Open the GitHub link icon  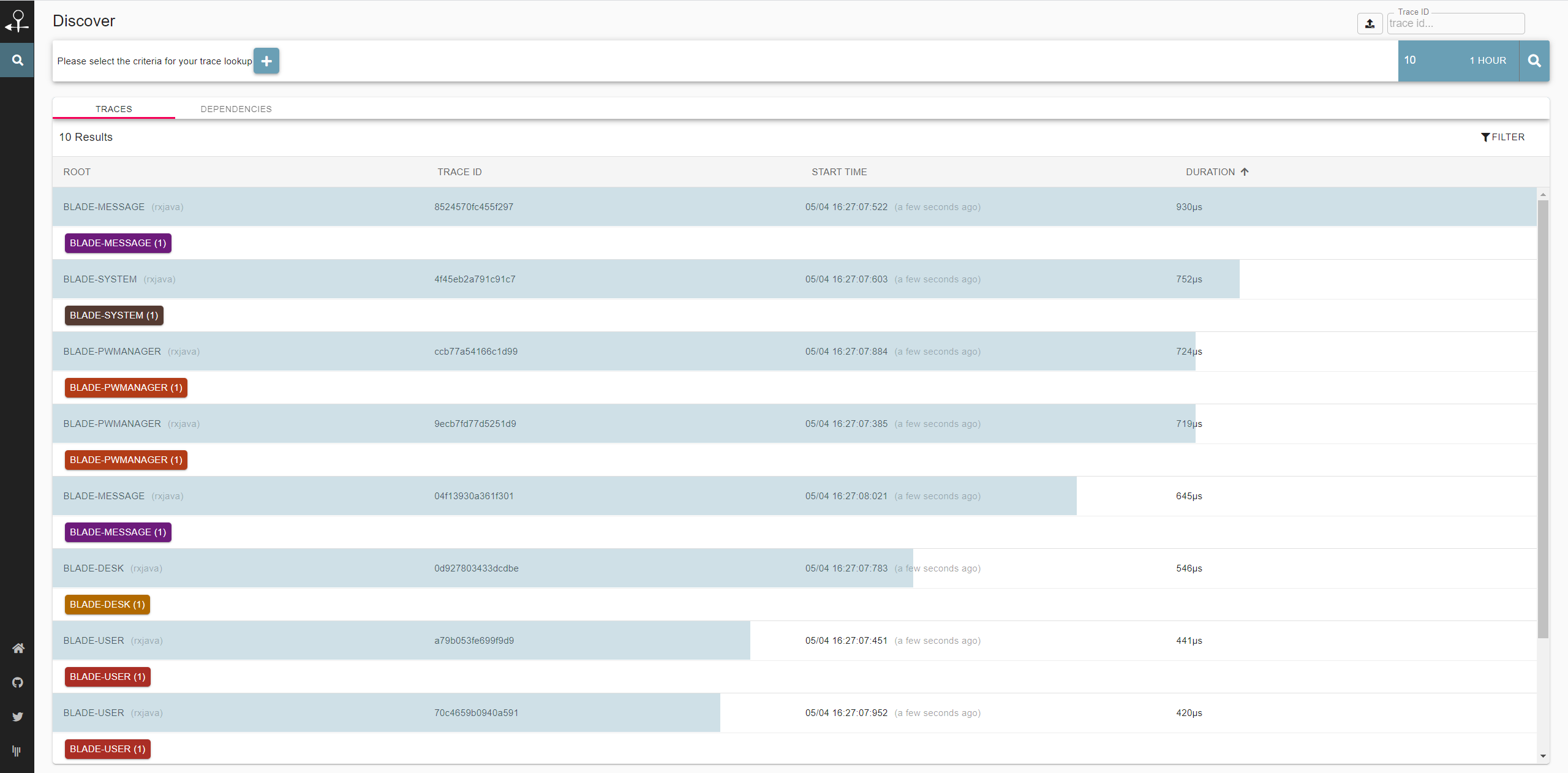[18, 682]
